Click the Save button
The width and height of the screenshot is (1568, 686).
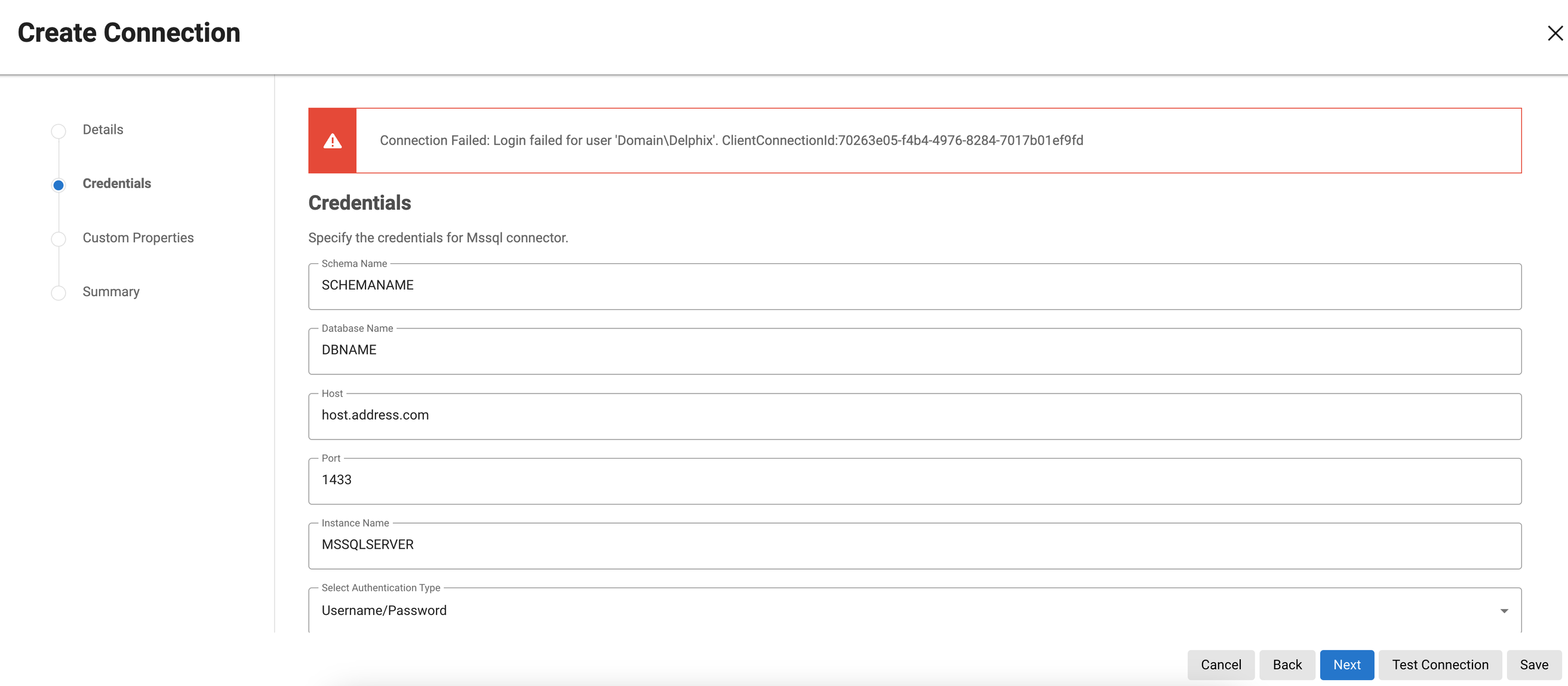pos(1533,665)
